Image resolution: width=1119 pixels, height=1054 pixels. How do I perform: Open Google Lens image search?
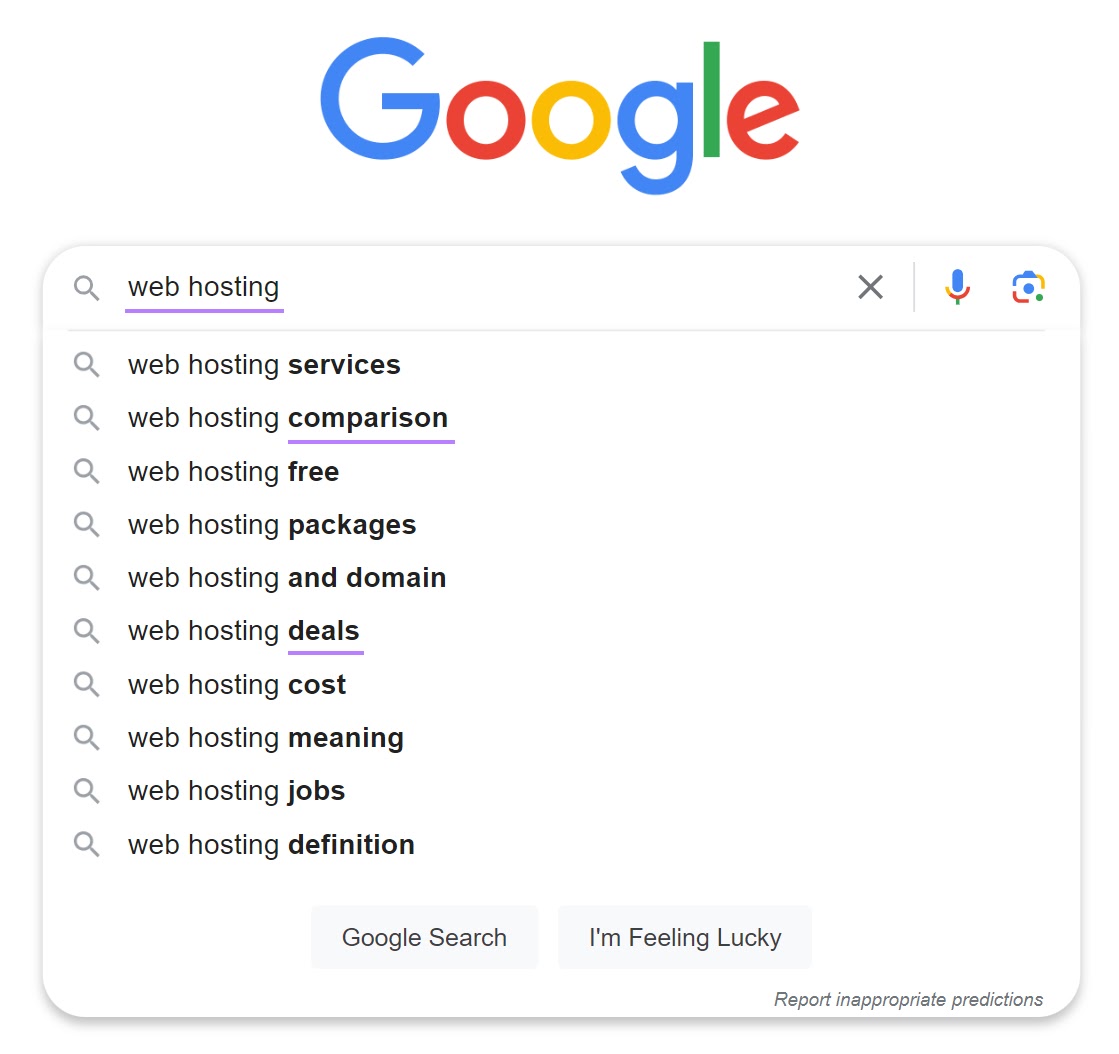[x=1028, y=287]
